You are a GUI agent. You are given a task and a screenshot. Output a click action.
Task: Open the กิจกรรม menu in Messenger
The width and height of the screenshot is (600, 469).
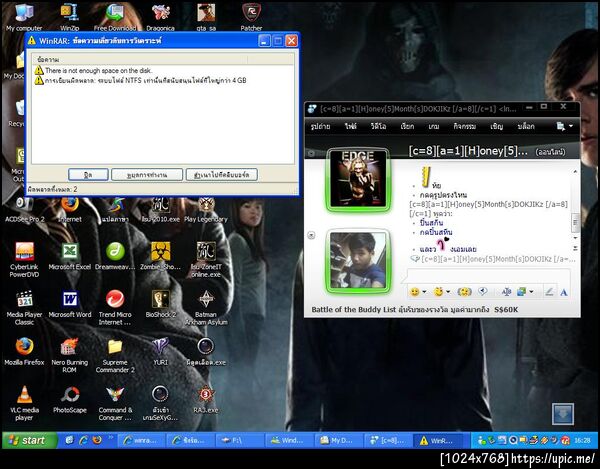click(x=465, y=126)
